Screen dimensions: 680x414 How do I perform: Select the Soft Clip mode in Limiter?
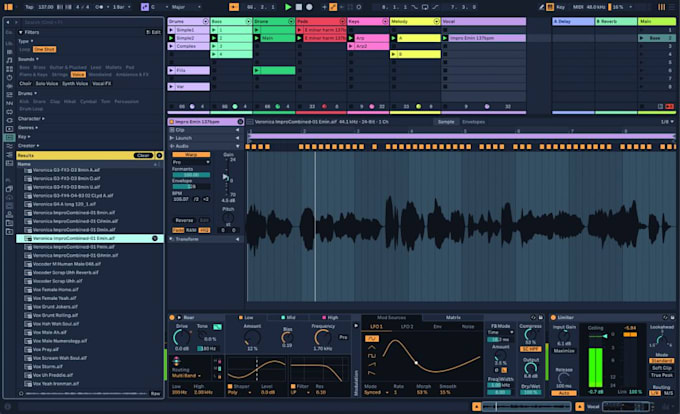pyautogui.click(x=661, y=368)
